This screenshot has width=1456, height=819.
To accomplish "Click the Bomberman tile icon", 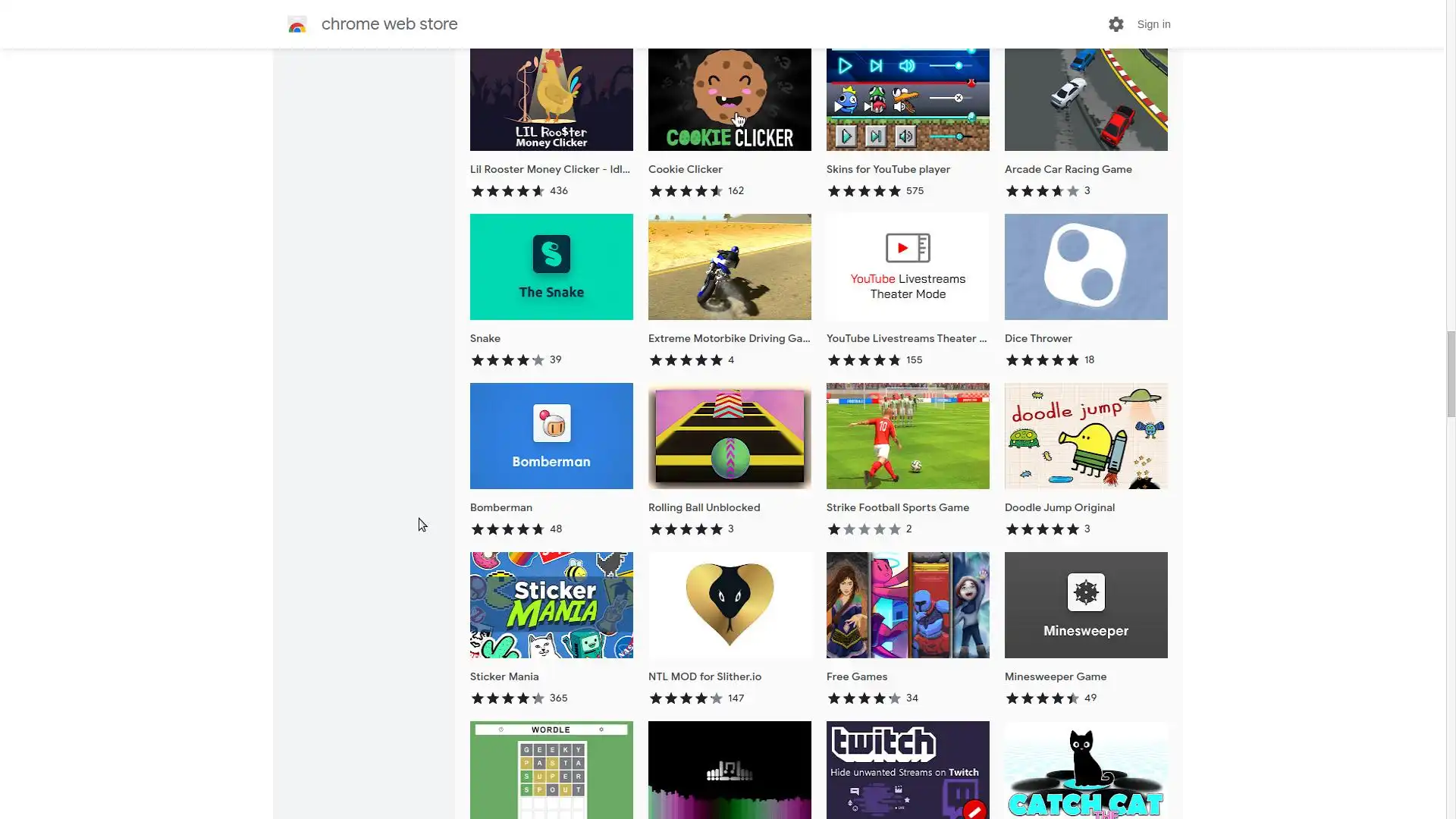I will (x=551, y=423).
